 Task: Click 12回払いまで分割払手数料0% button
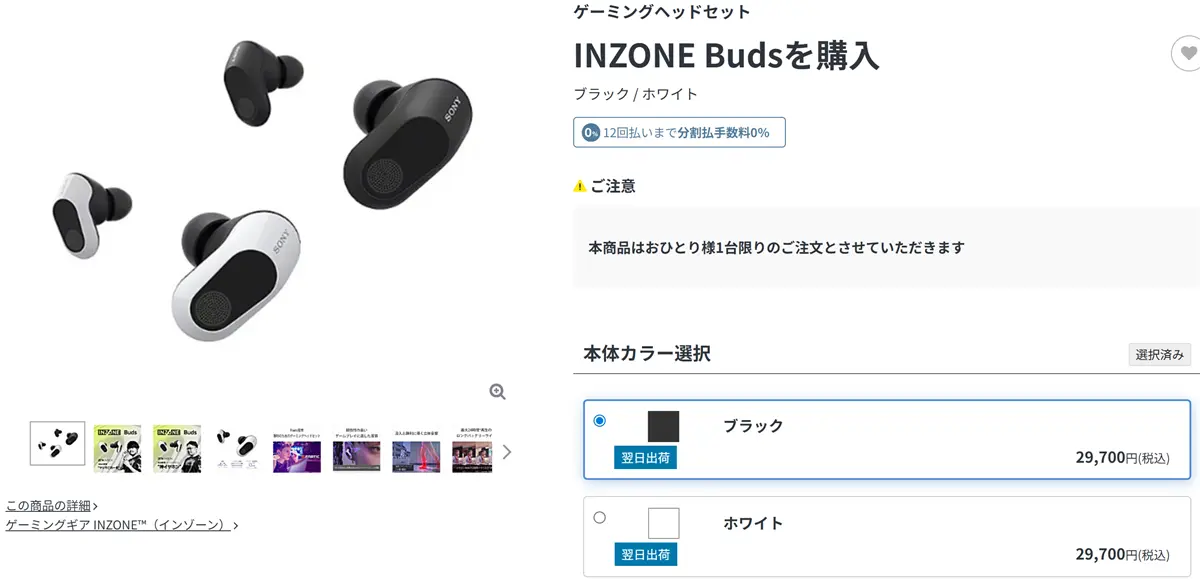coord(679,132)
